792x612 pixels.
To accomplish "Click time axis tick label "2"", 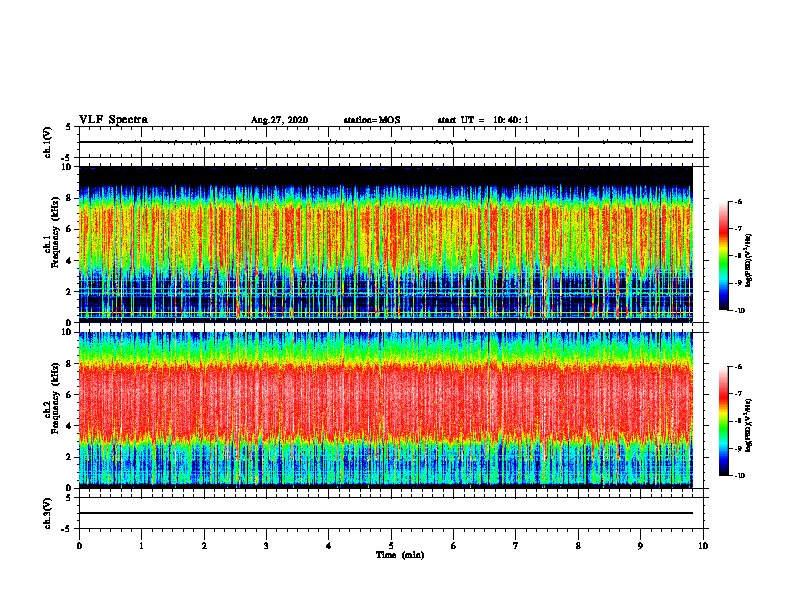I will point(204,546).
